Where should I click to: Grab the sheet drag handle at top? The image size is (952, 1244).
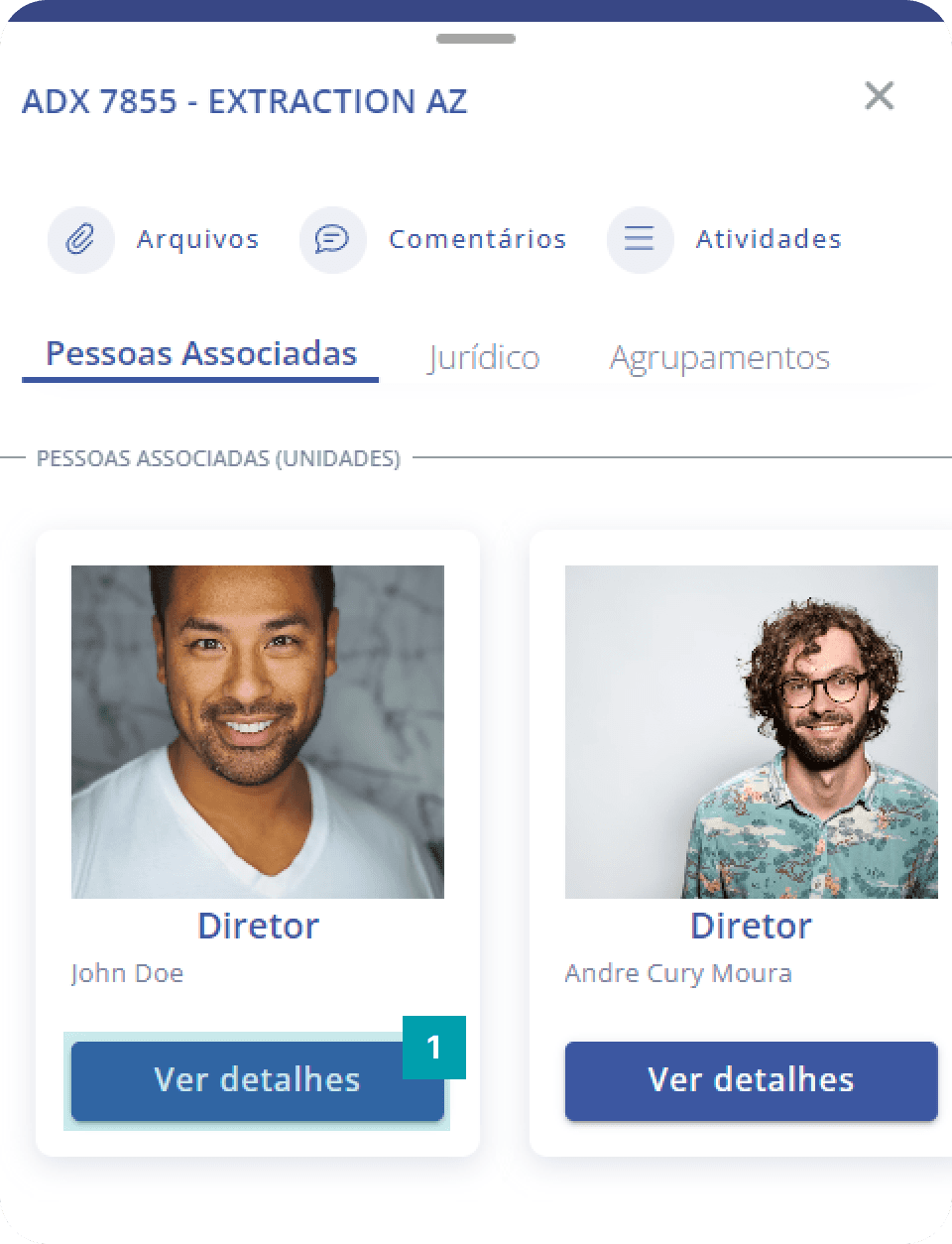476,39
